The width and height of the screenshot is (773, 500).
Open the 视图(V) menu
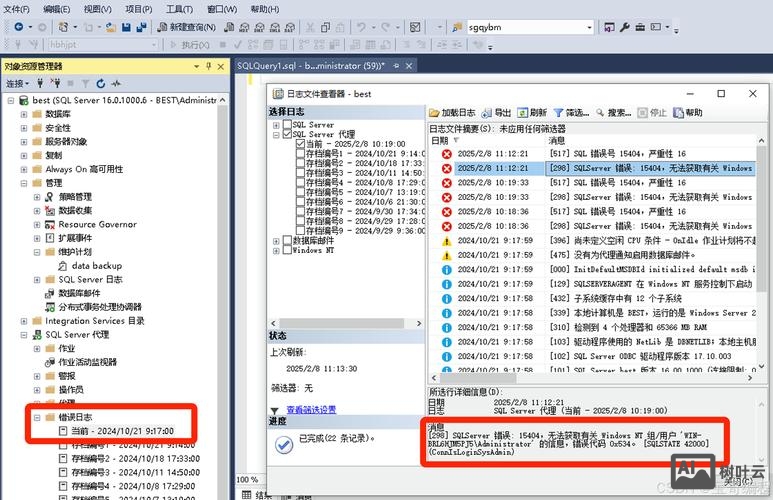click(98, 9)
